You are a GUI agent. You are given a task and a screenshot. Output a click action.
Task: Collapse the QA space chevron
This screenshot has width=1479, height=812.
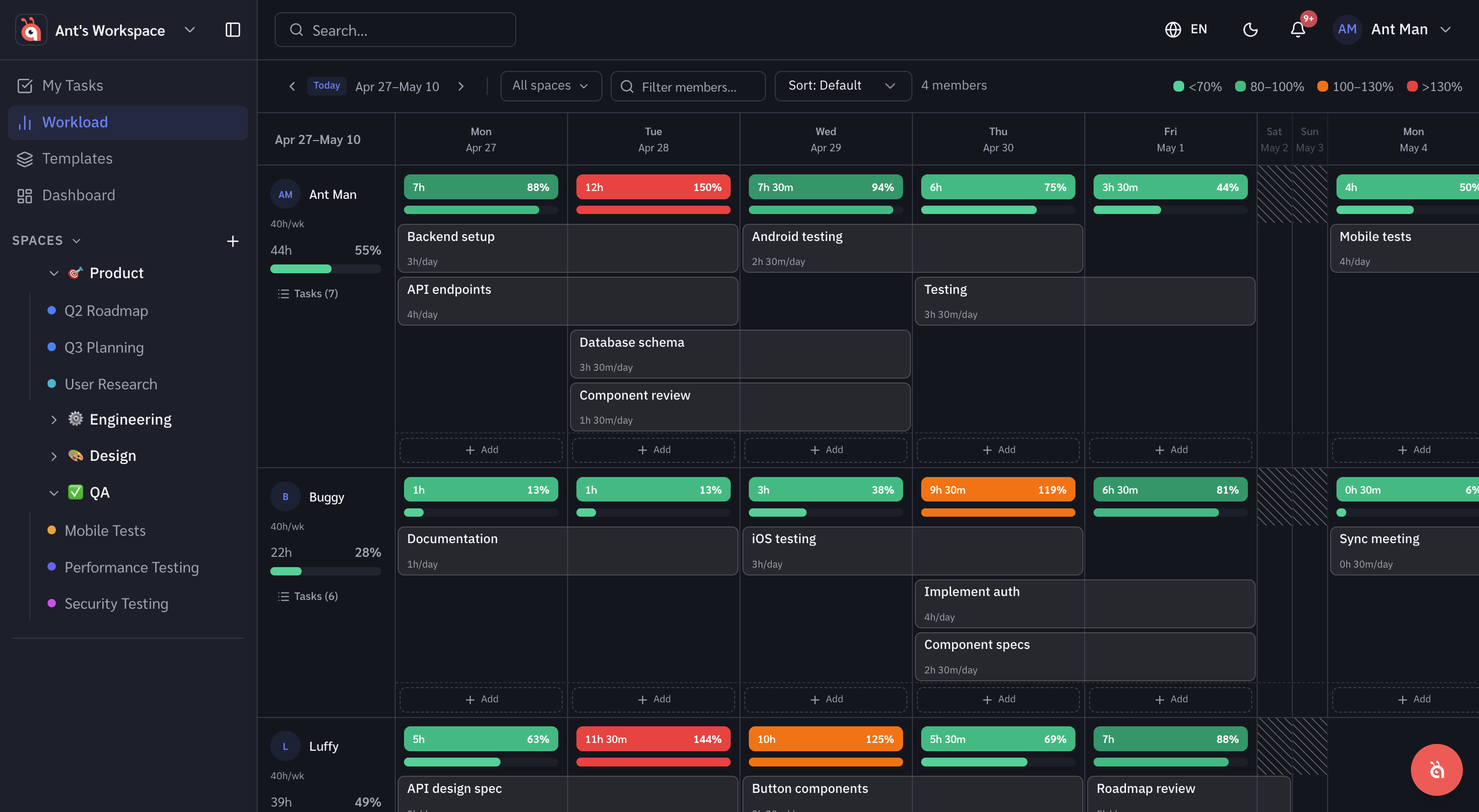coord(54,493)
